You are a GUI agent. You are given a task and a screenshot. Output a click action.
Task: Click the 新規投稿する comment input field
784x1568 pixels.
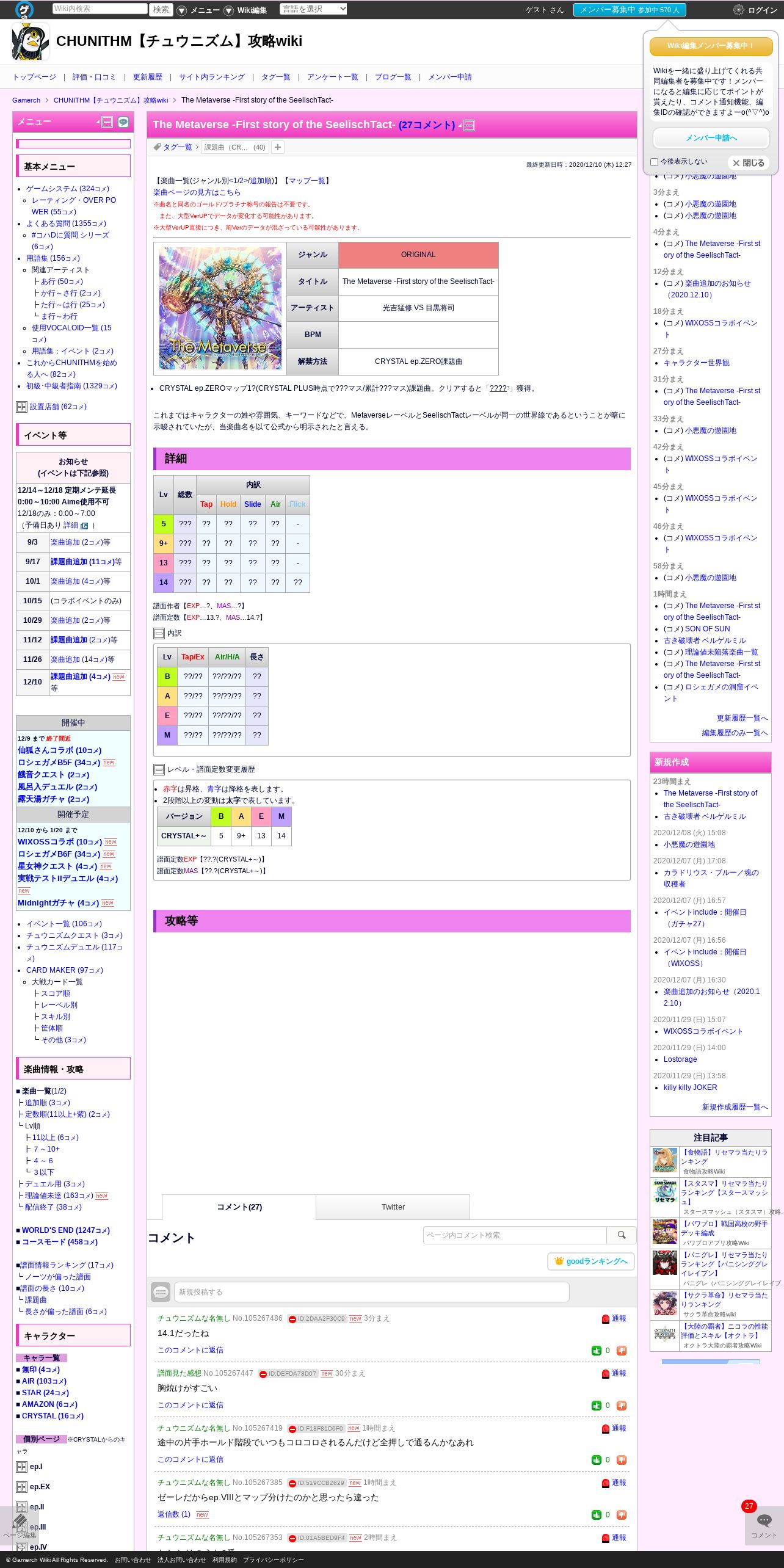(372, 1292)
